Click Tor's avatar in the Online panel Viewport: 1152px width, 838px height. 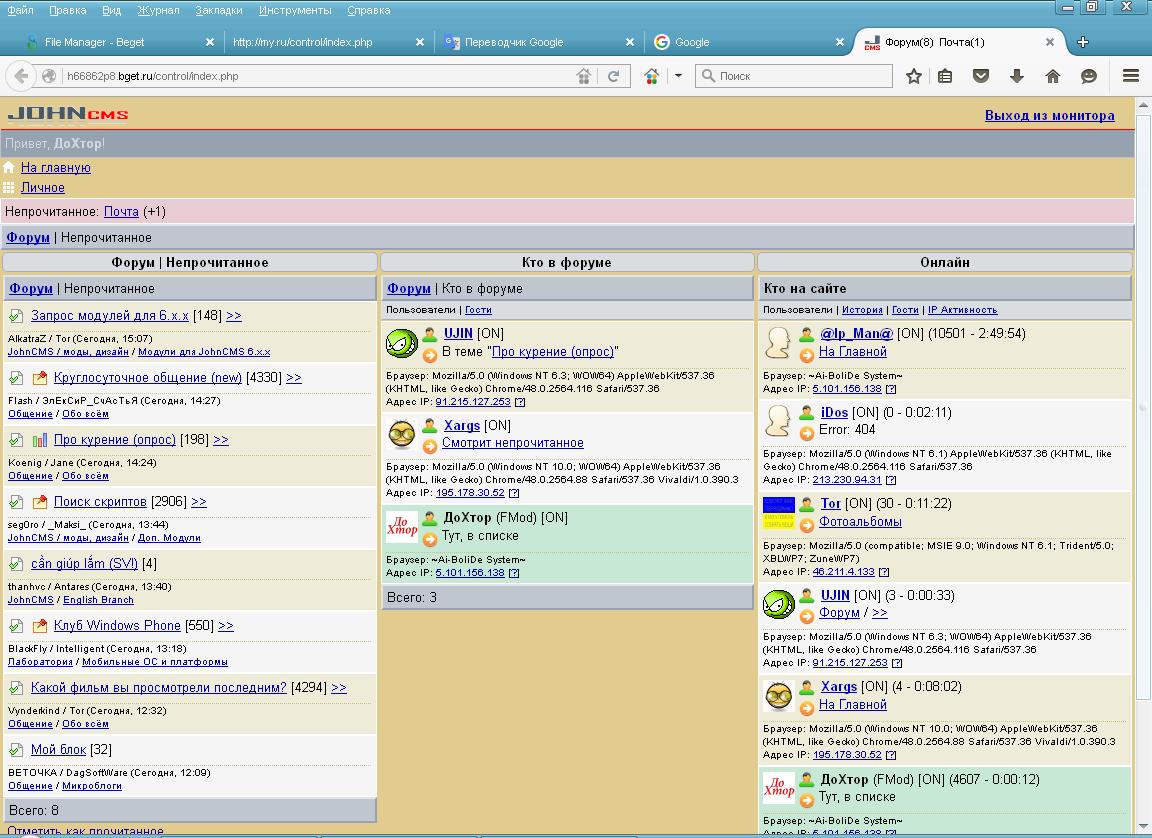778,512
